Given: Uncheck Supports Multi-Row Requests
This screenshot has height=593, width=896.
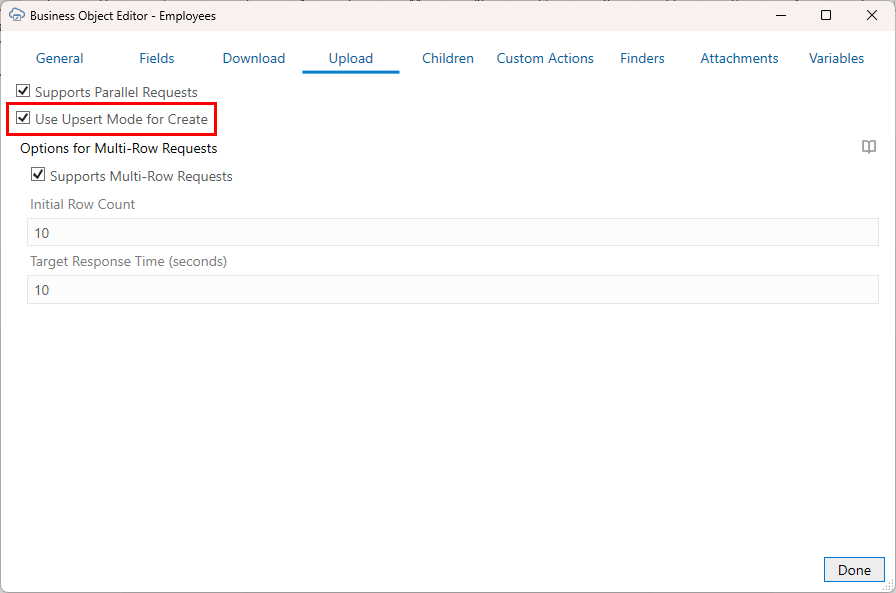Looking at the screenshot, I should click(37, 175).
